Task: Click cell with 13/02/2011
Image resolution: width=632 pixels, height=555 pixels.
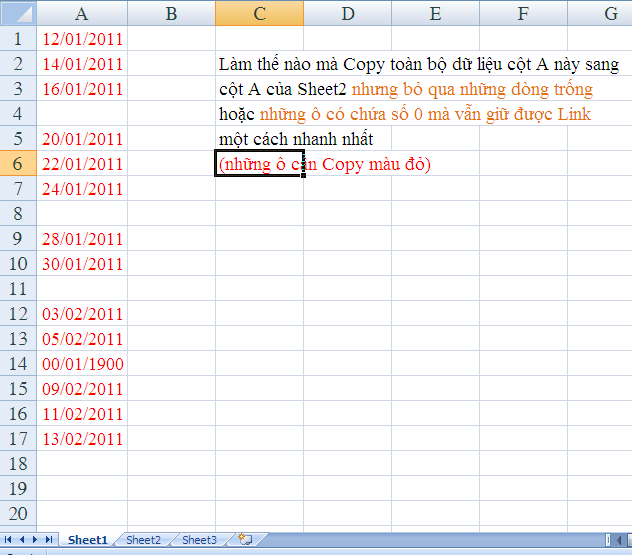Action: [x=82, y=439]
